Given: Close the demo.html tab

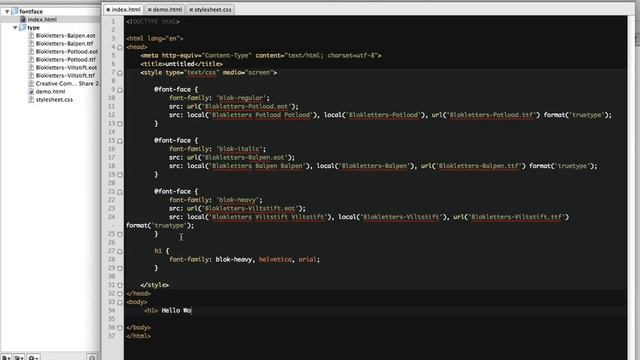Looking at the screenshot, I should point(149,9).
